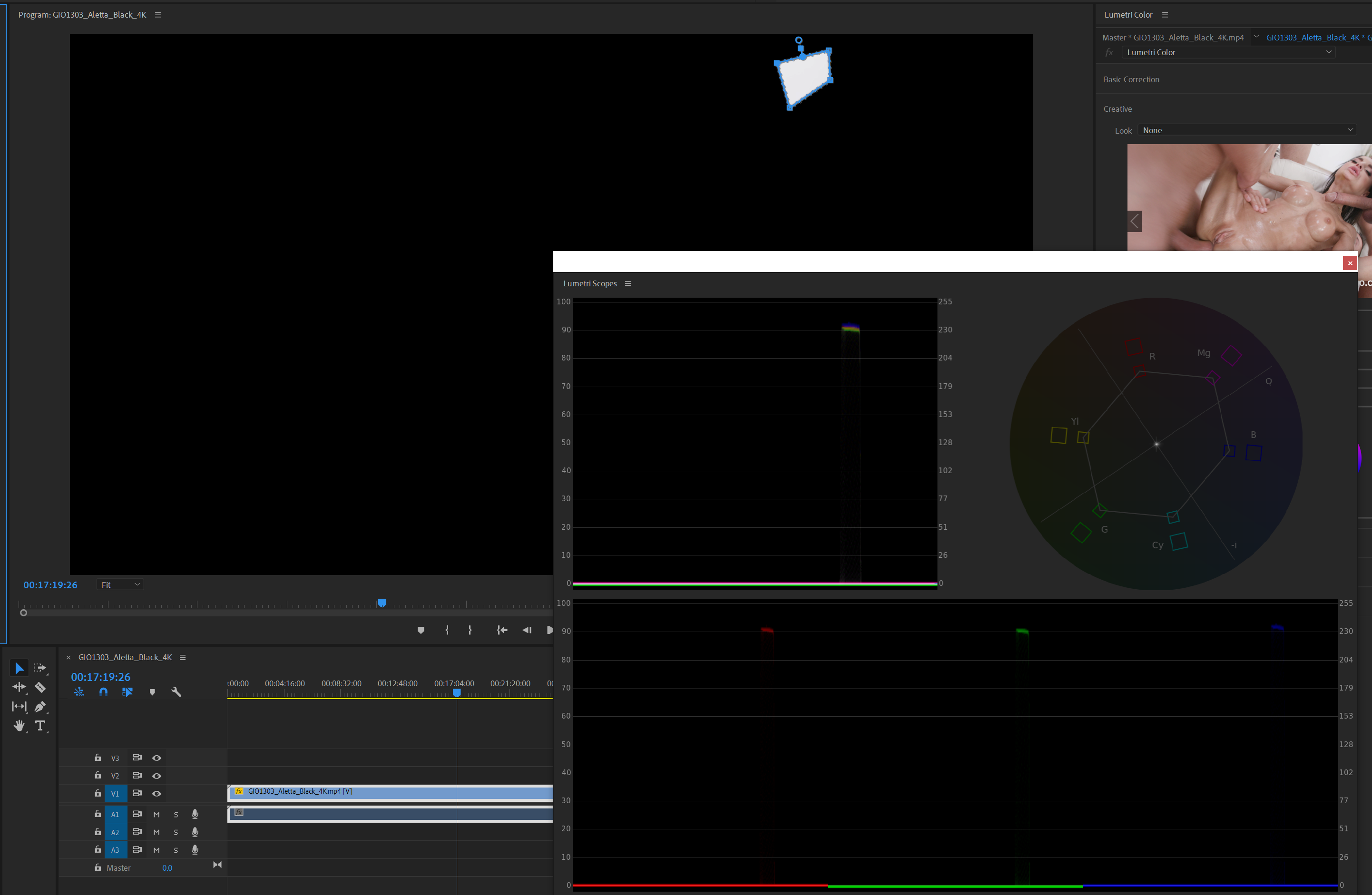
Task: Pick the Hand tool
Action: pos(19,726)
